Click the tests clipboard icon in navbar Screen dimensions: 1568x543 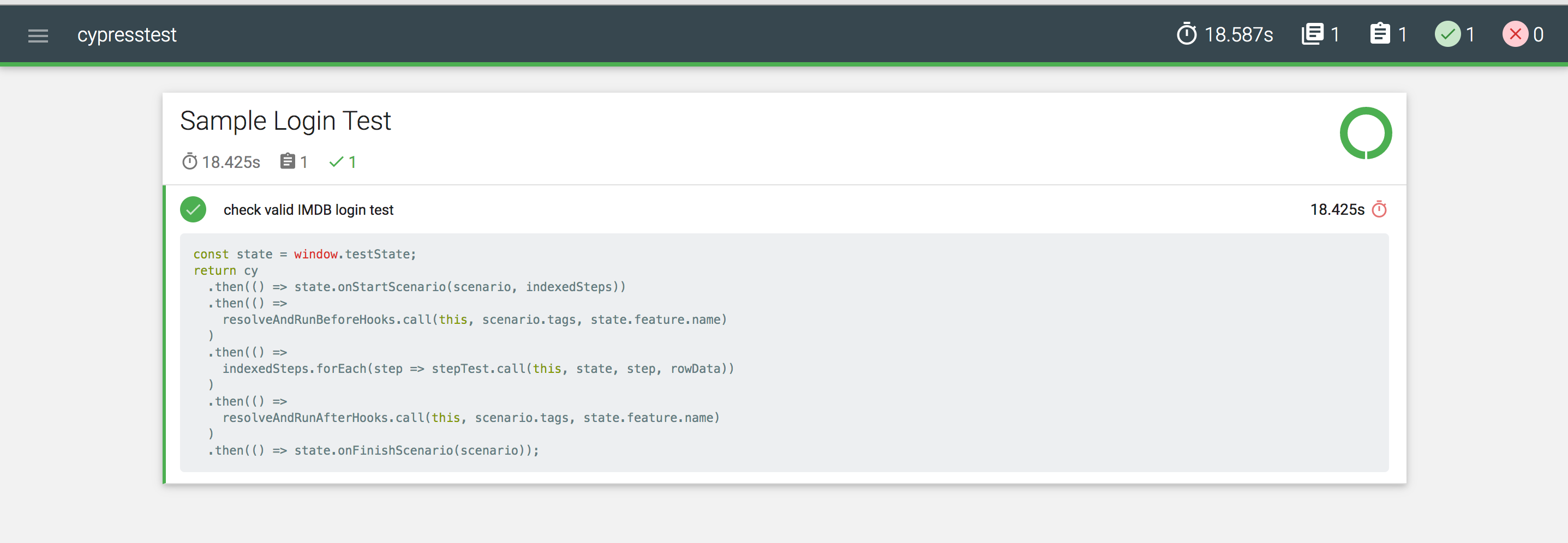1380,34
